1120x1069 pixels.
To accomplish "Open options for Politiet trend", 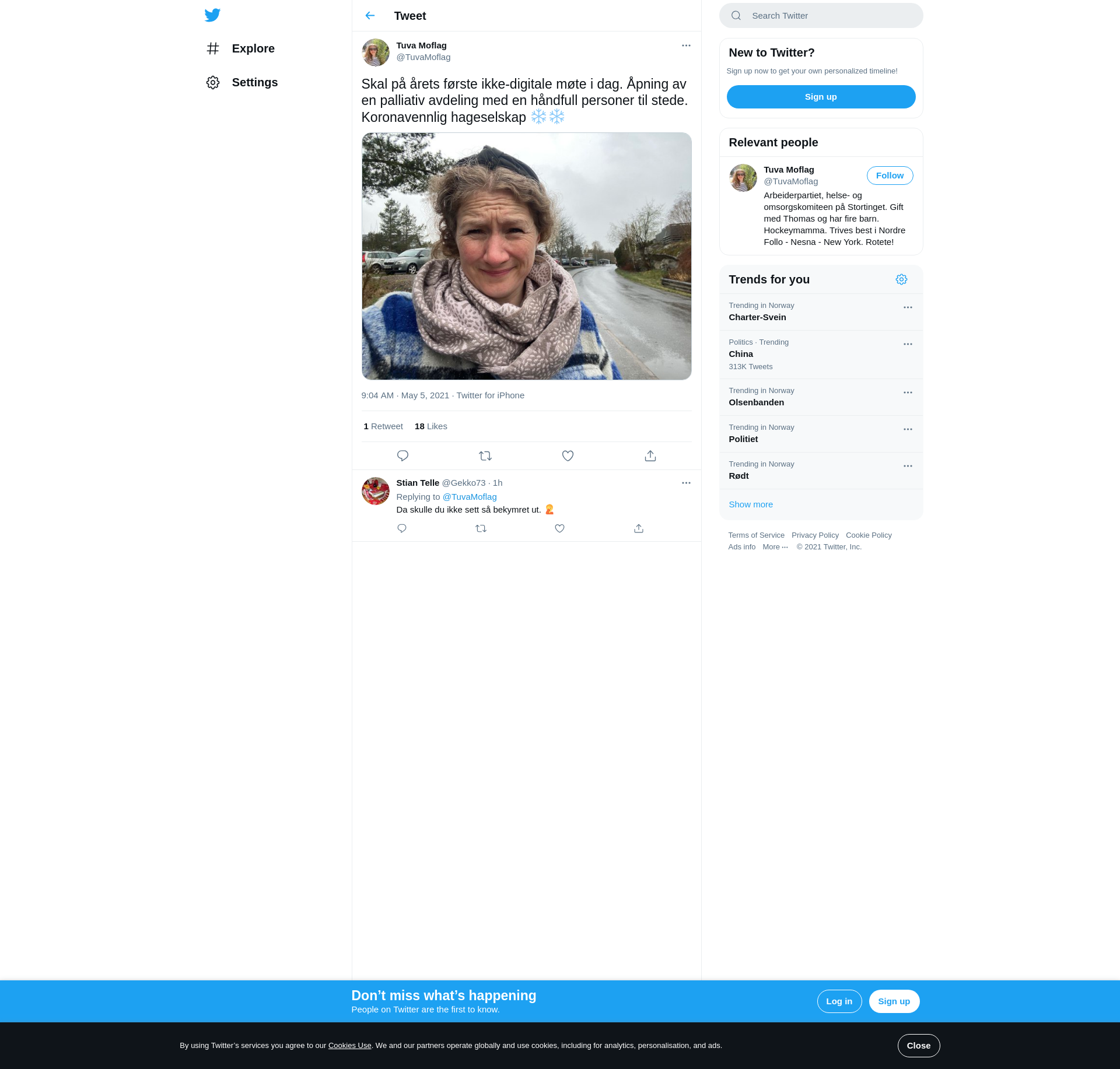I will [908, 429].
